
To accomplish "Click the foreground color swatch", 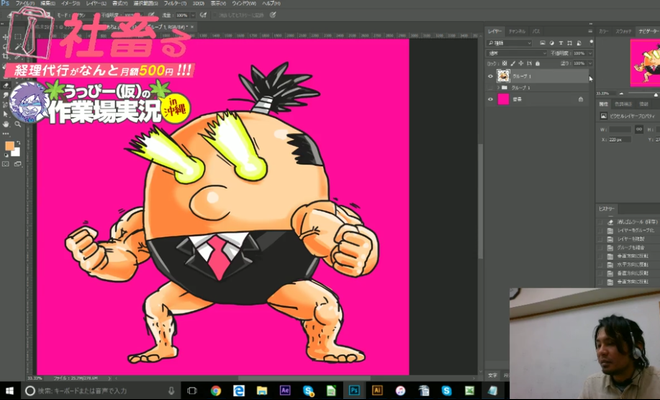I will (9, 145).
